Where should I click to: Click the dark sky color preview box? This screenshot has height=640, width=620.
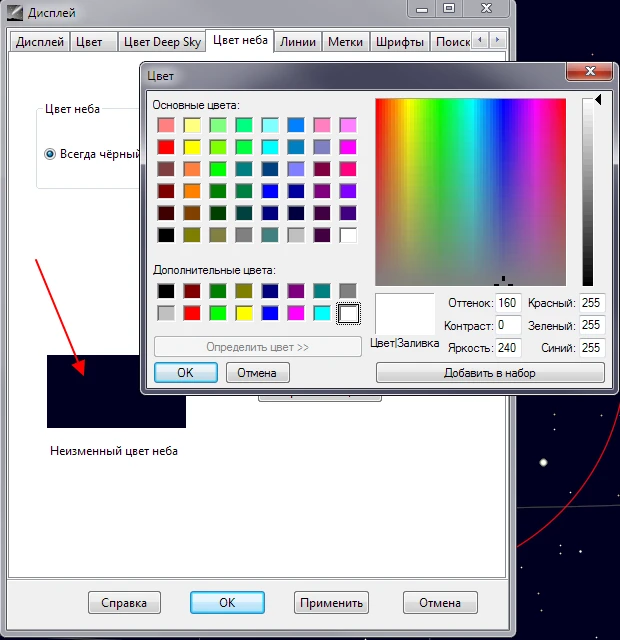(x=116, y=391)
